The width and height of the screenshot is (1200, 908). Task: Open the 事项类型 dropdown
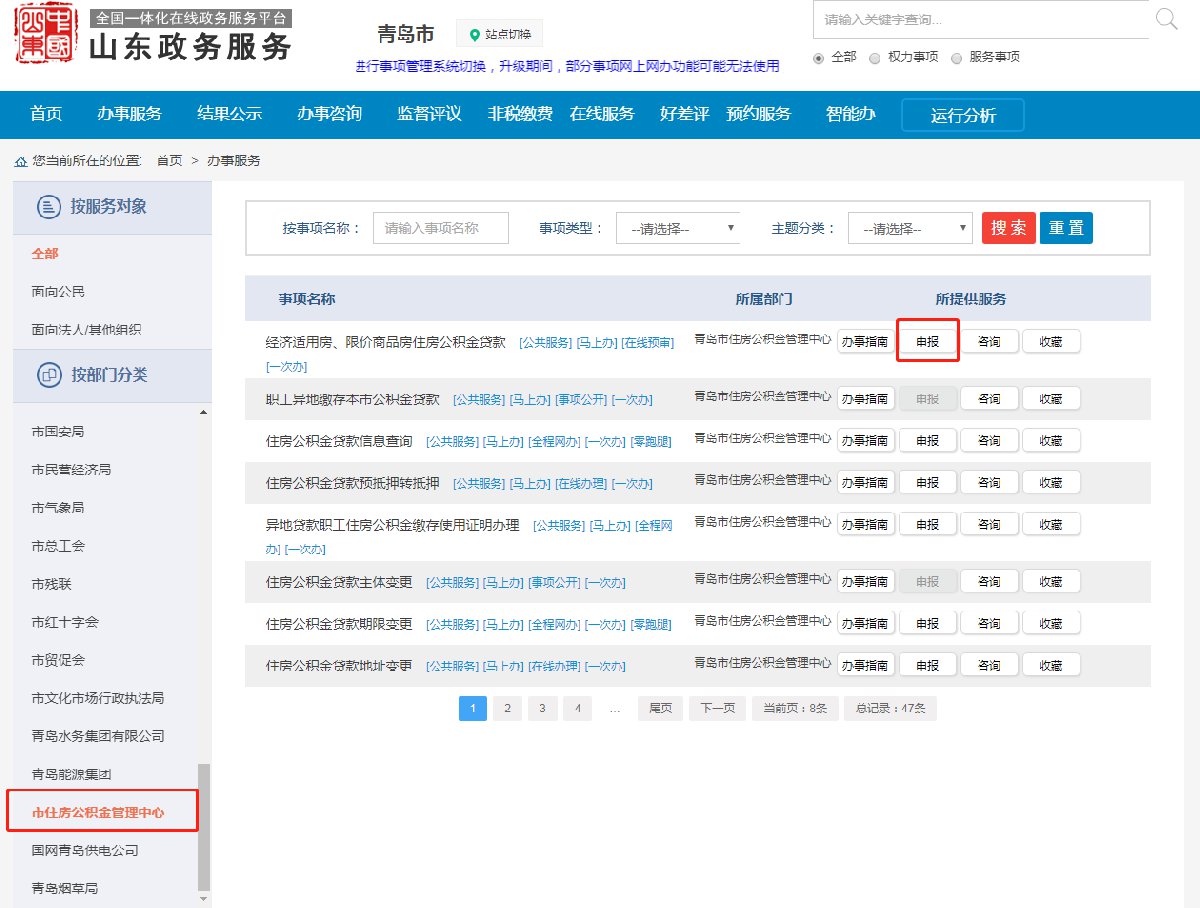tap(677, 228)
